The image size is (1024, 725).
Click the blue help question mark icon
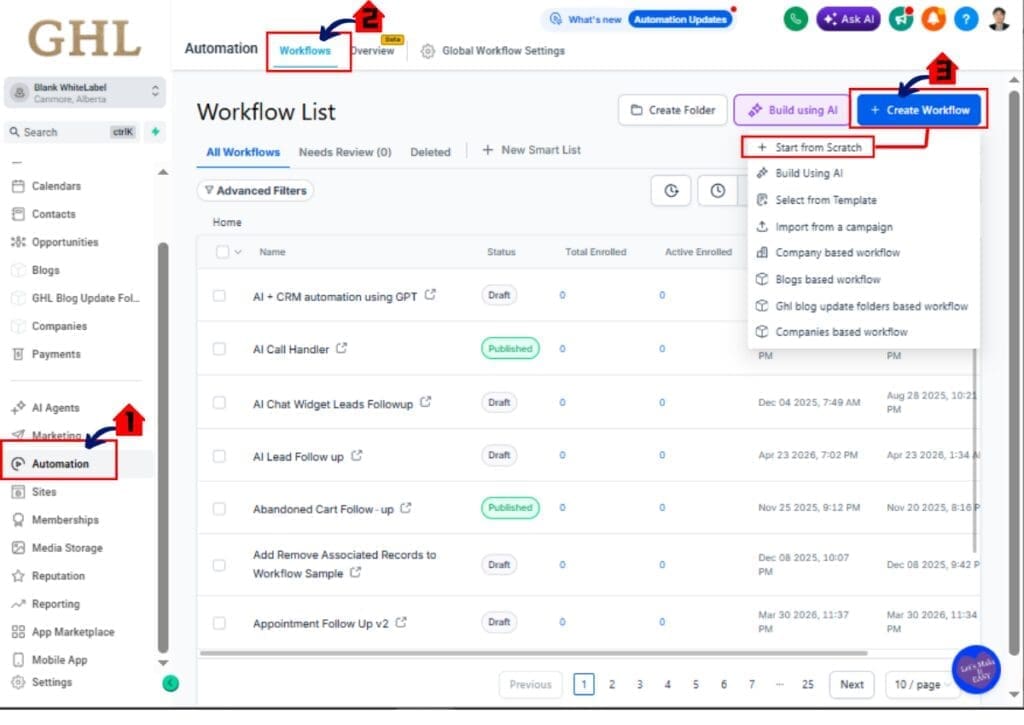pos(965,19)
